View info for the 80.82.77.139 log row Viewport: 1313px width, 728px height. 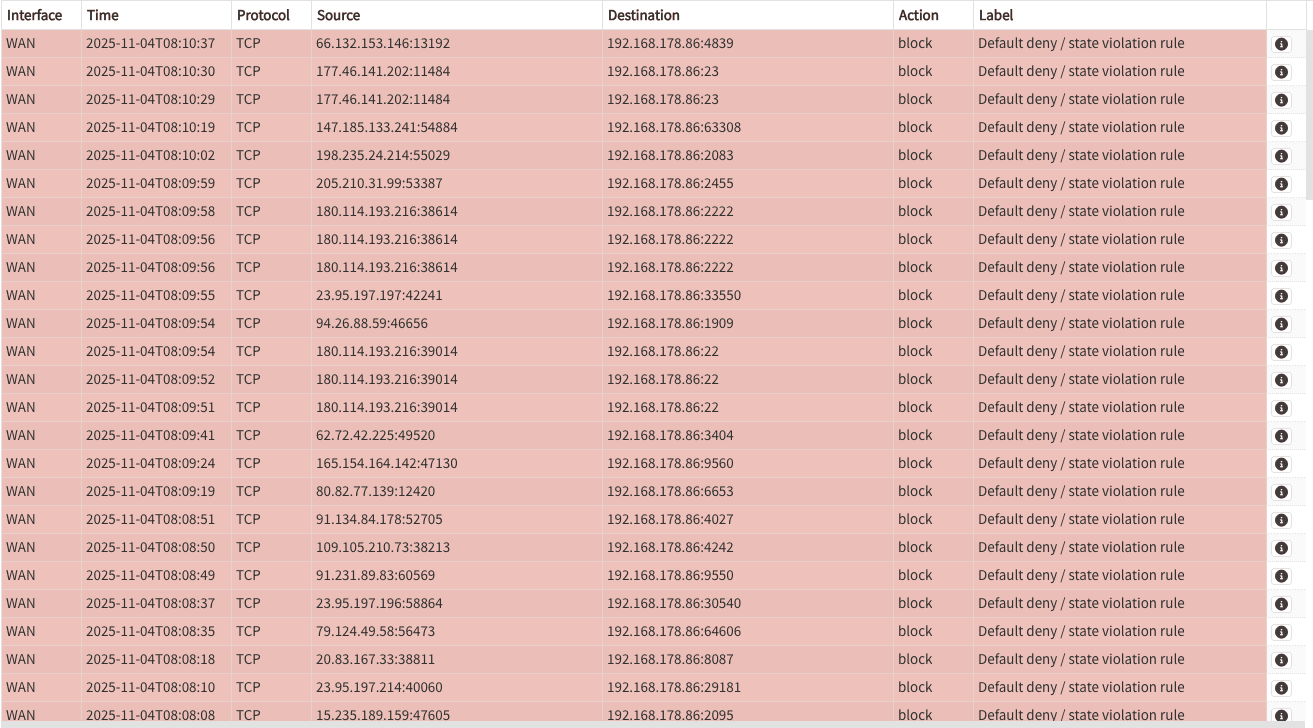1281,492
